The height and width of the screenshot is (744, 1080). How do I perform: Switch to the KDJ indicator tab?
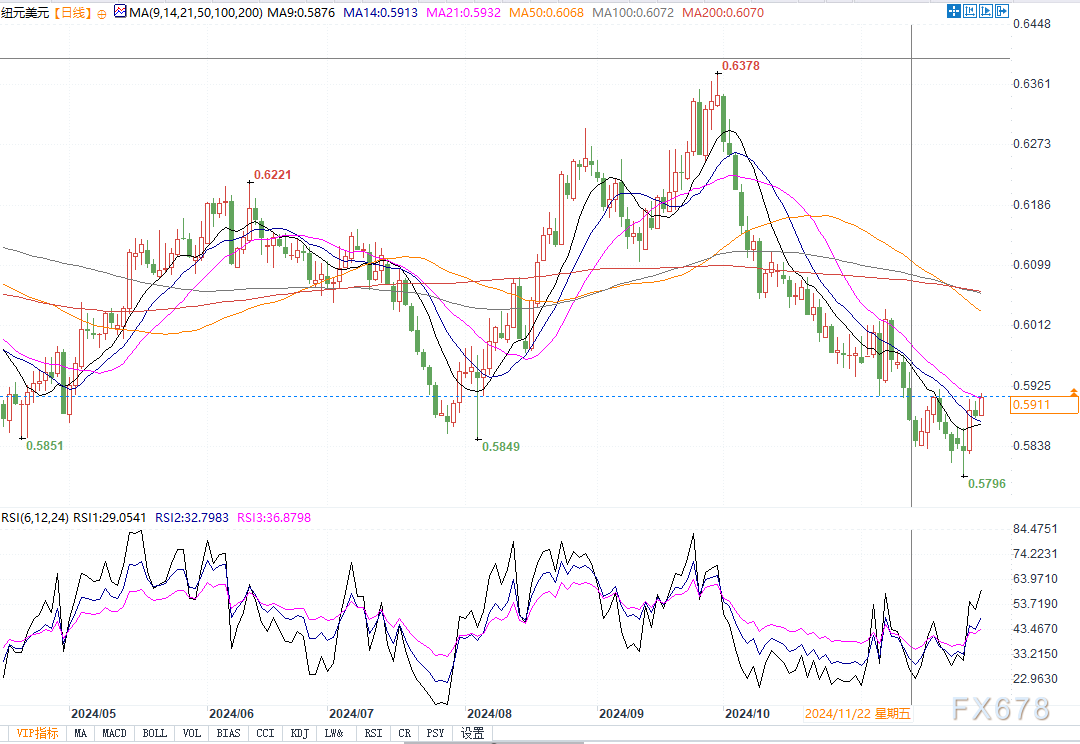click(x=300, y=733)
